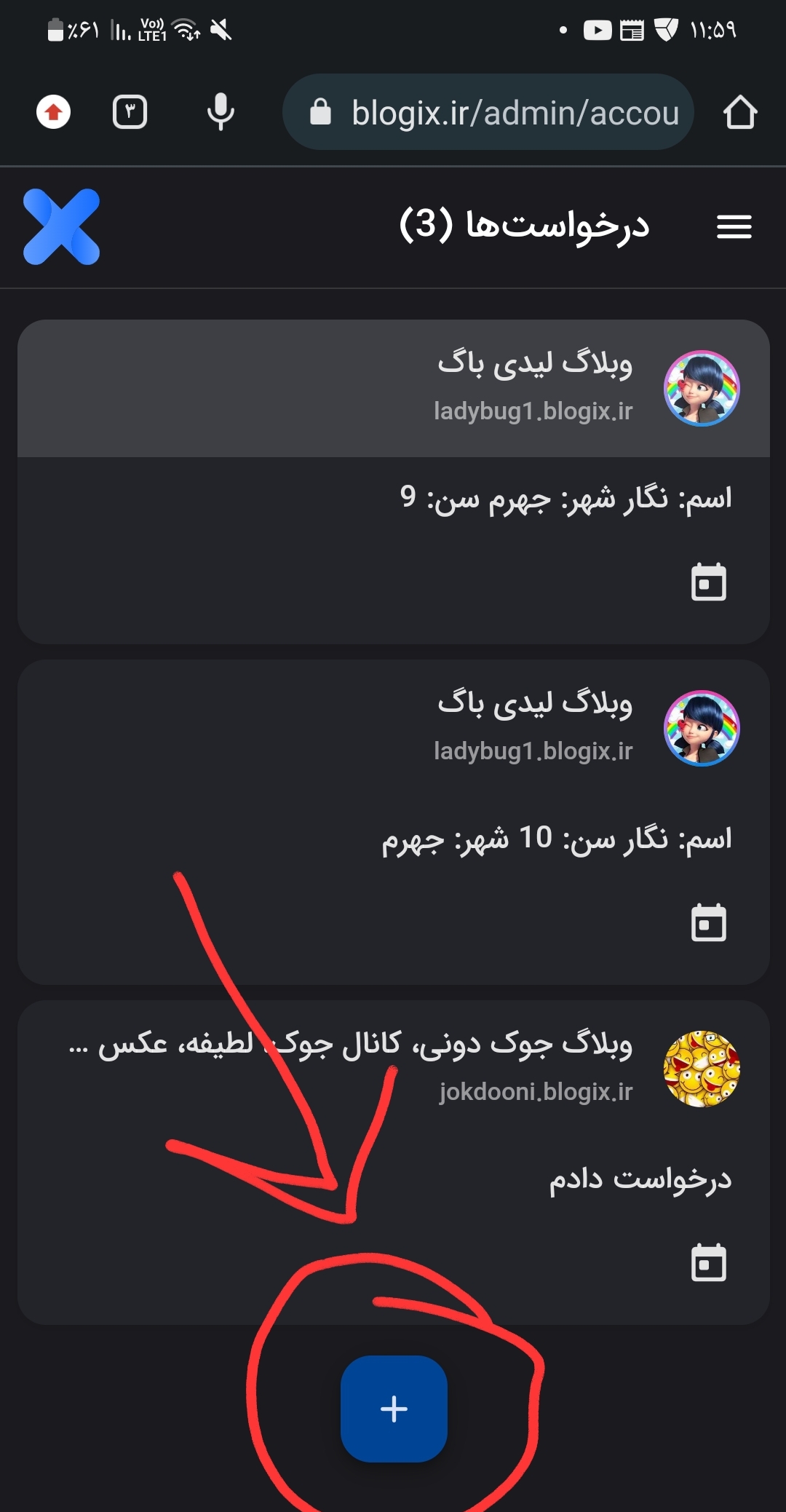Tap second ladybug avatar thumbnail
Image resolution: width=786 pixels, height=1512 pixels.
pos(702,728)
